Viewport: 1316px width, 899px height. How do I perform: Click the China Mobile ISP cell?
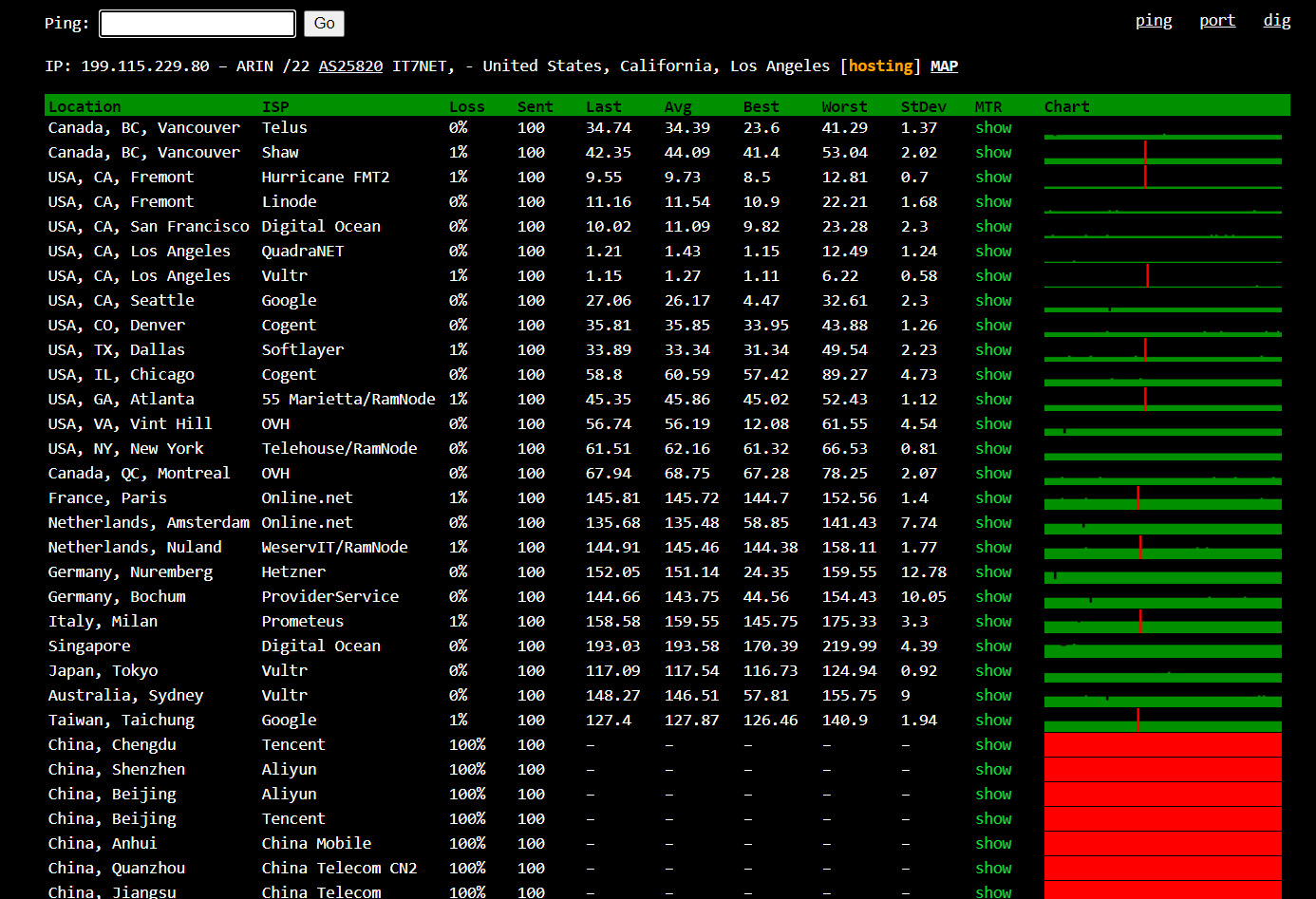tap(317, 844)
